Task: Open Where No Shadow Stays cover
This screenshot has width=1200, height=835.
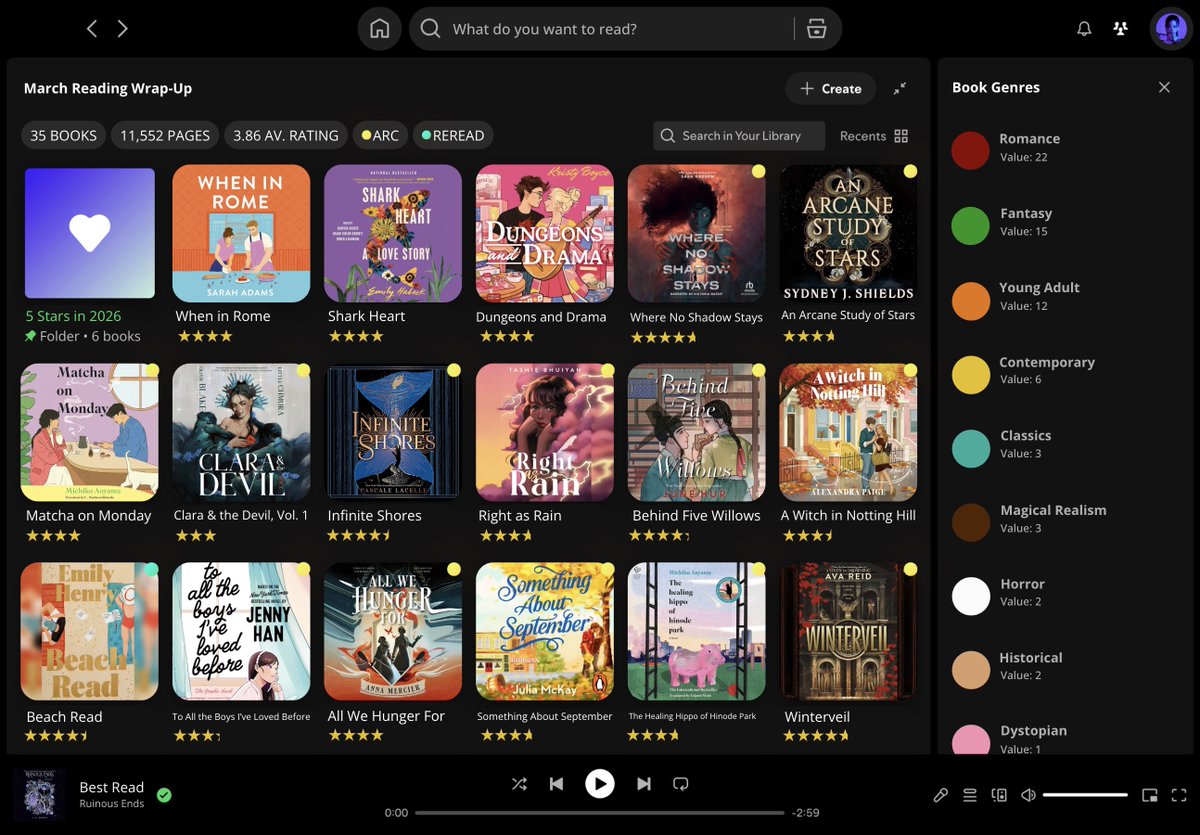Action: click(696, 233)
